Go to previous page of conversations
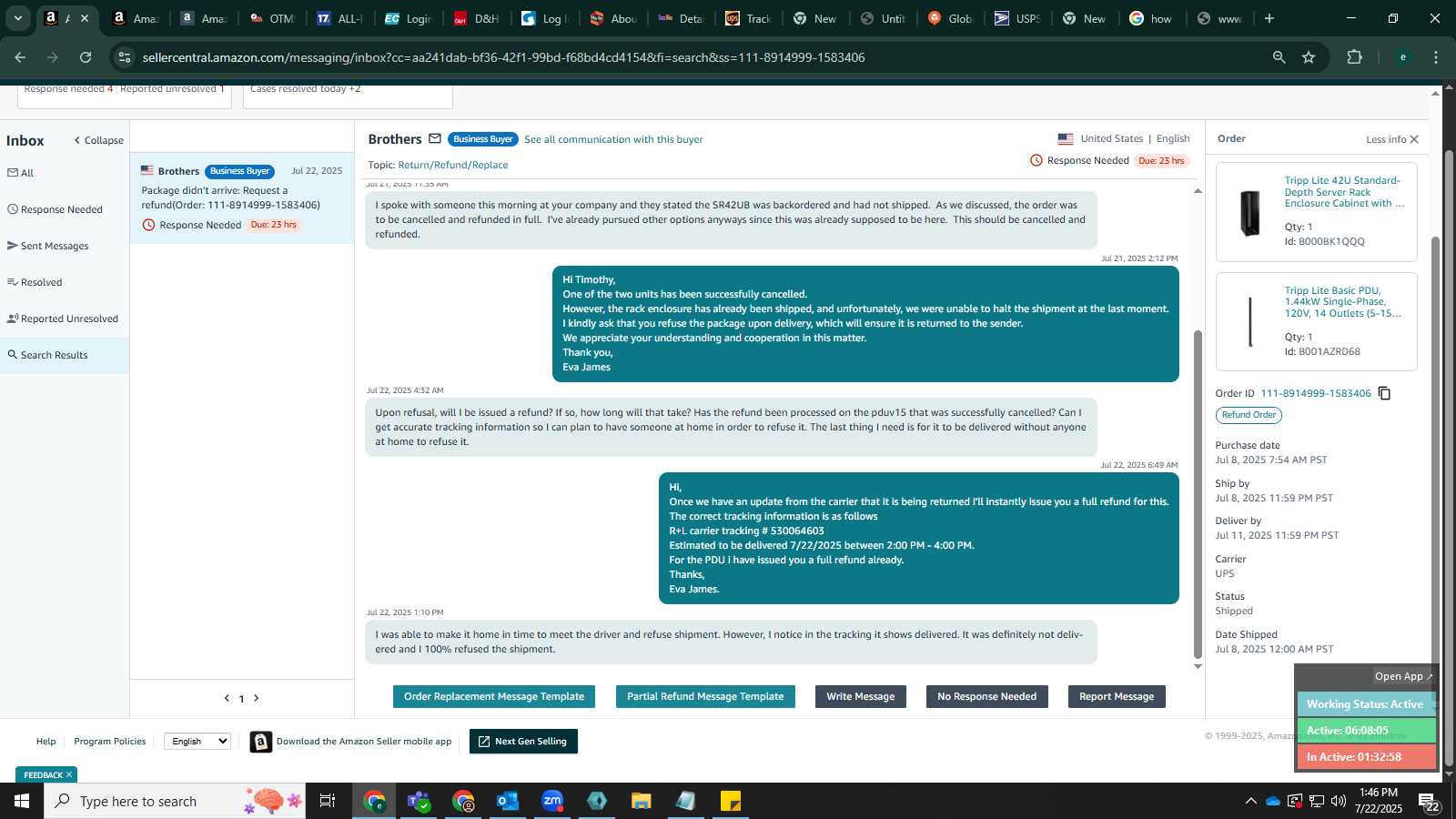The height and width of the screenshot is (819, 1456). (x=227, y=698)
